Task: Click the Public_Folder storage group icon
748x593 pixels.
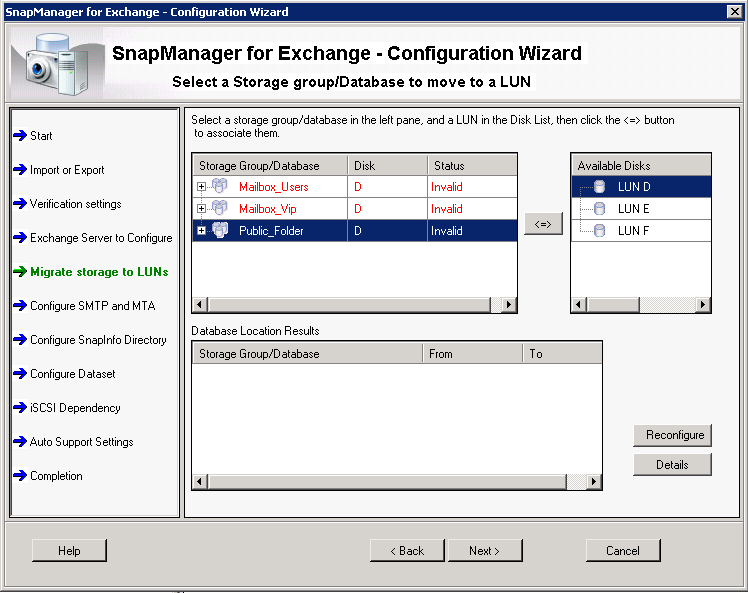Action: coord(219,231)
